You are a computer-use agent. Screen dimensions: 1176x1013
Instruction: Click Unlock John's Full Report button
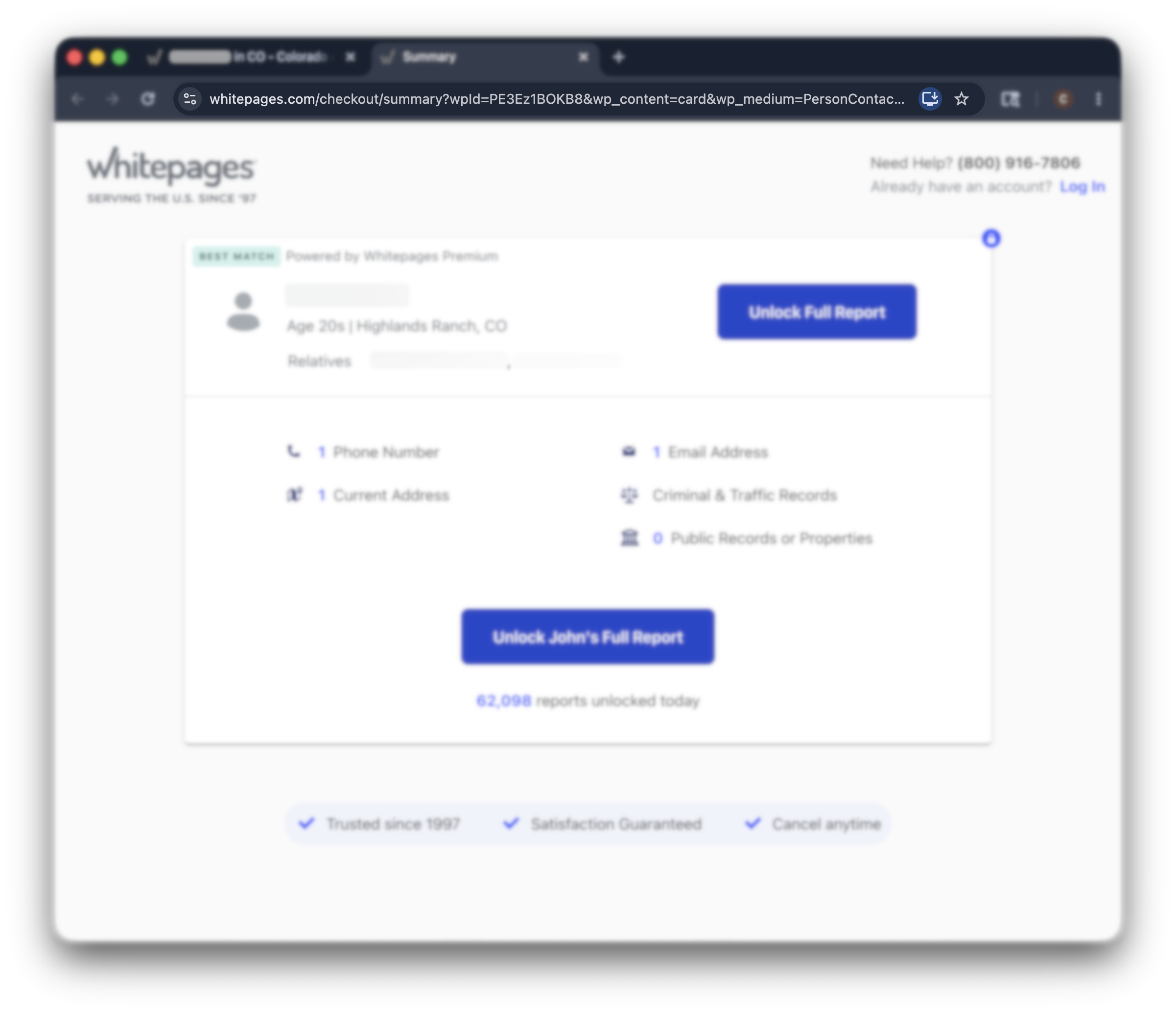[x=588, y=636]
